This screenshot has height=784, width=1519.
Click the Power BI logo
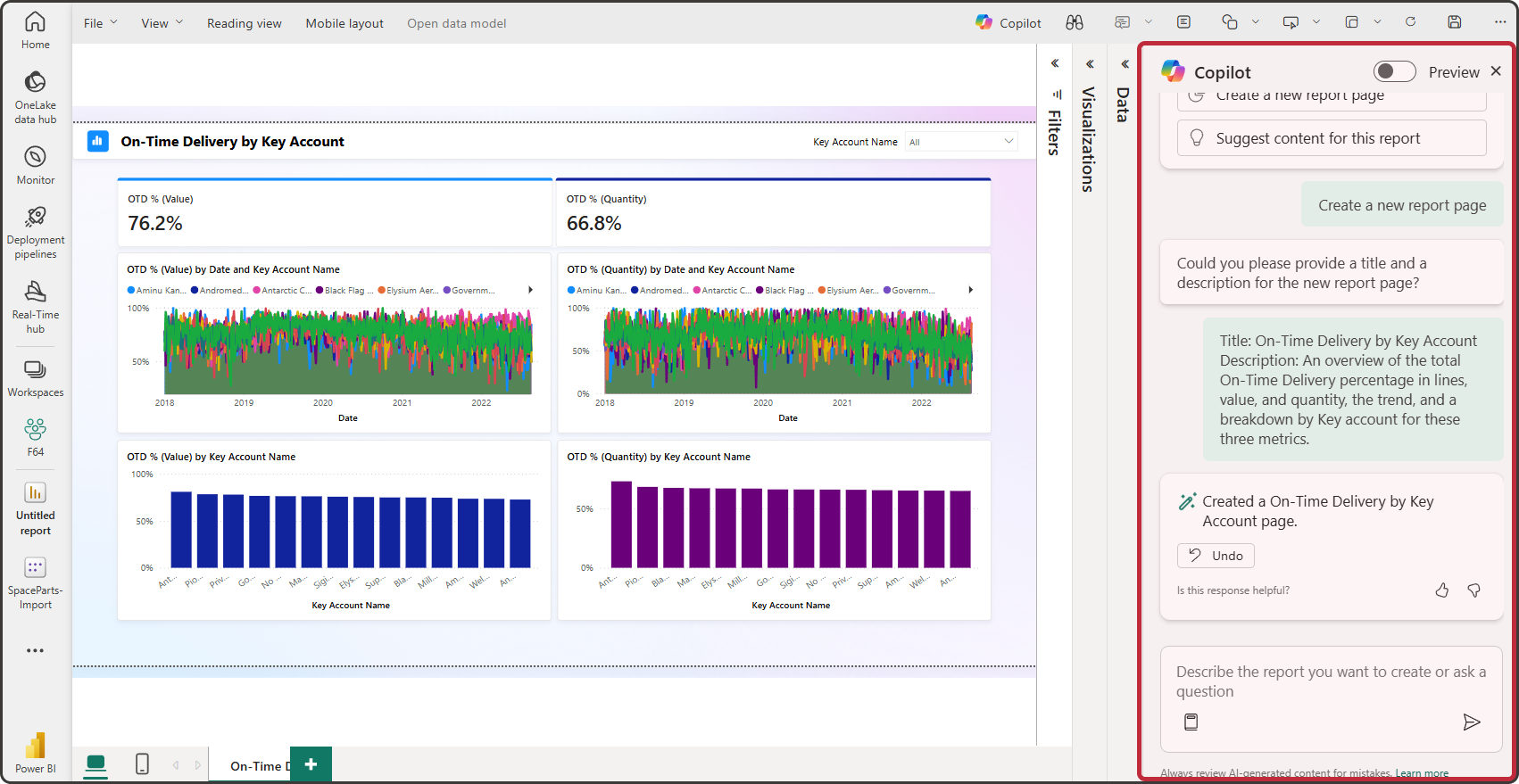point(36,753)
